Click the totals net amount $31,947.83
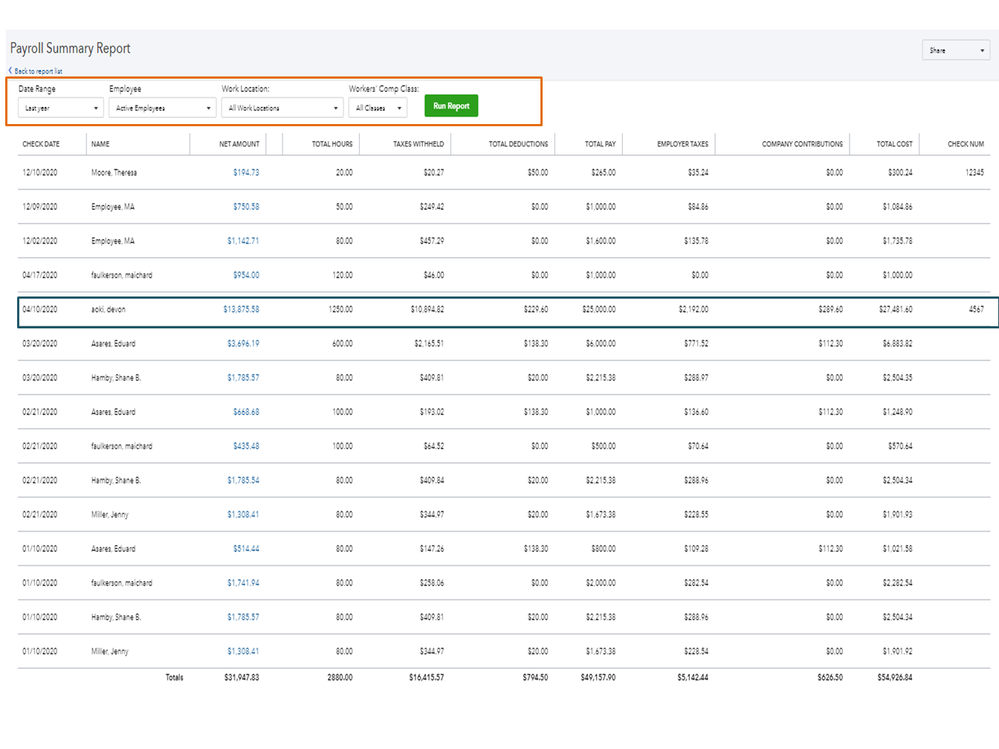 pos(241,678)
